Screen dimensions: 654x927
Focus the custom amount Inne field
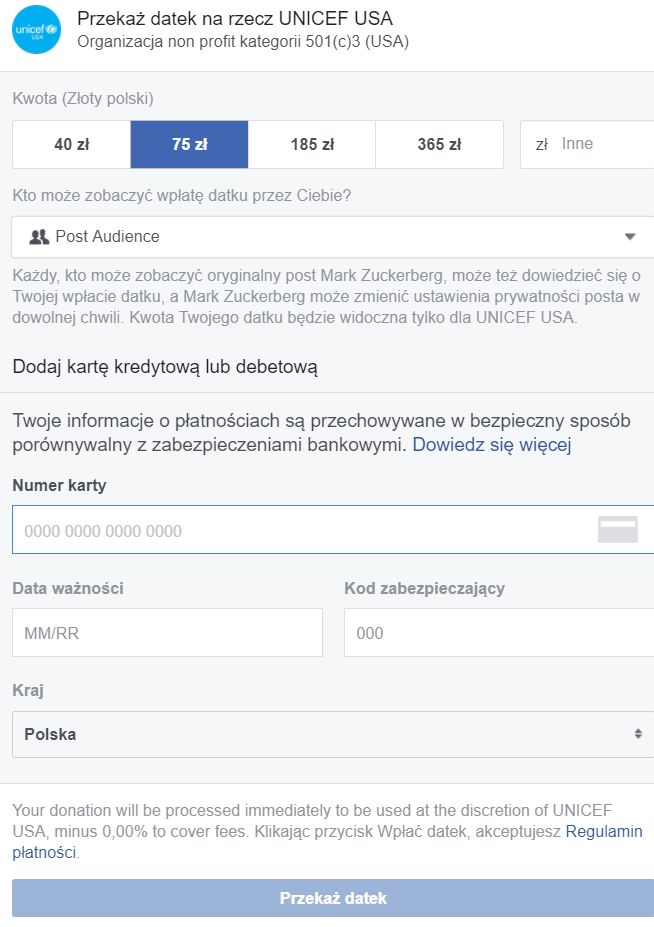click(x=587, y=144)
